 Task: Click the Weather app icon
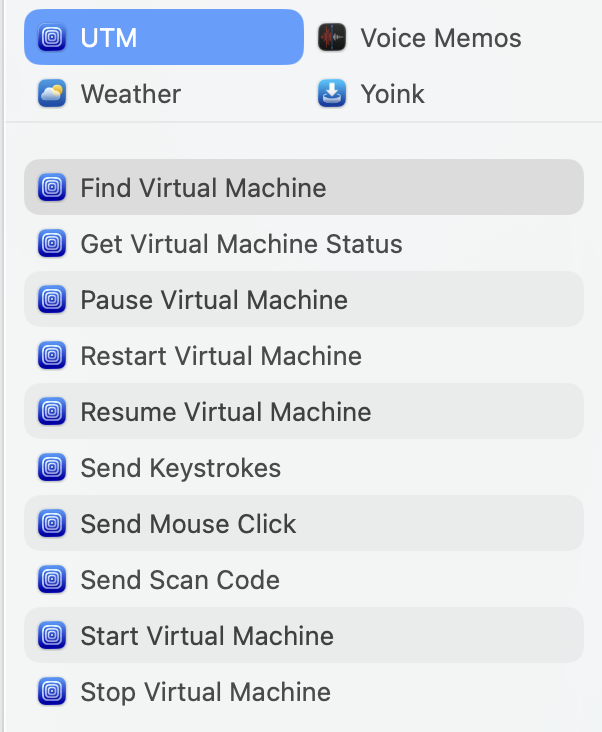[x=52, y=94]
